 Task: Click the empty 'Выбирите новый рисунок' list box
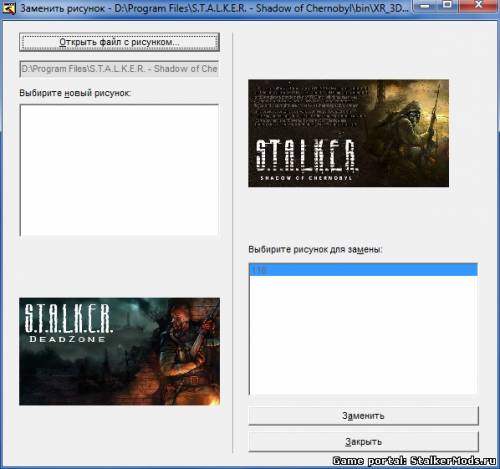coord(119,170)
